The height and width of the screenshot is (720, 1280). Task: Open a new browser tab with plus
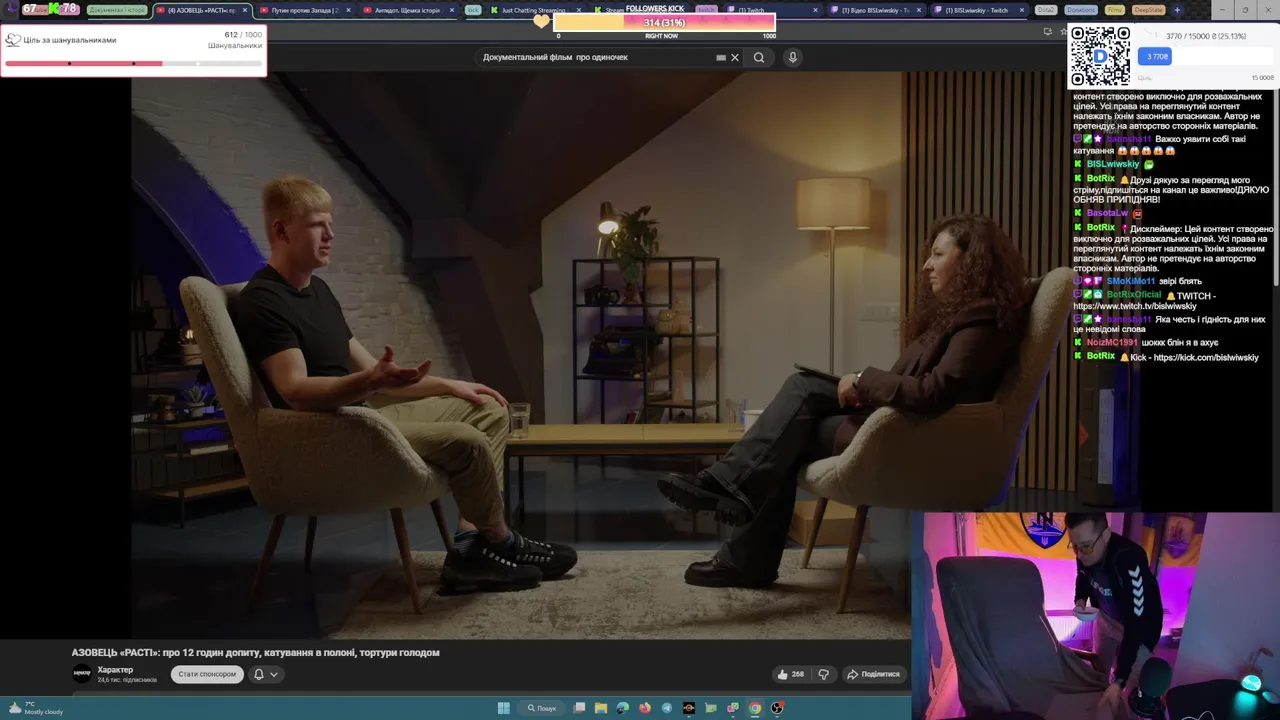click(x=1177, y=10)
